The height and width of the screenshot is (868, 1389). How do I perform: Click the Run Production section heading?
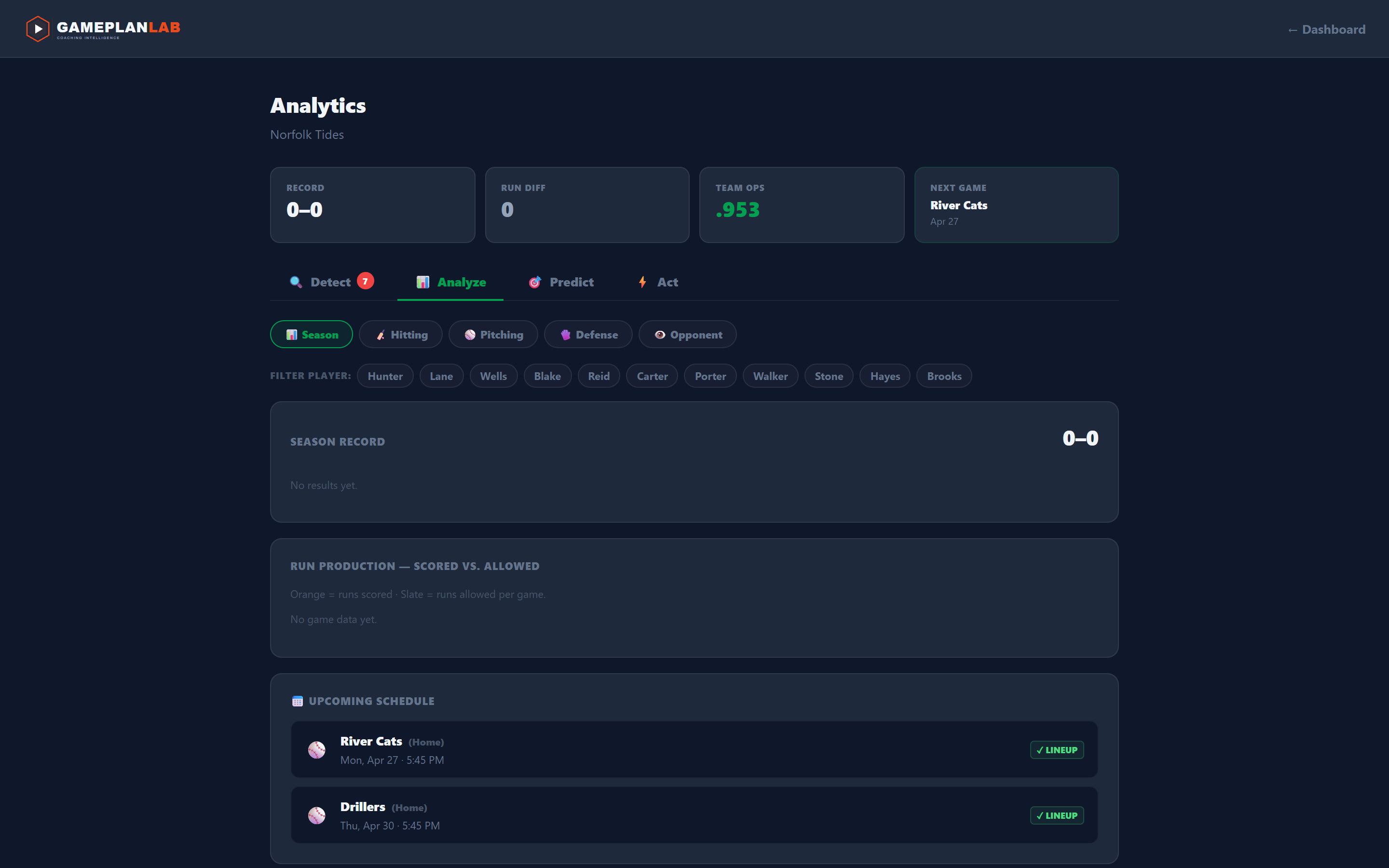click(x=415, y=566)
